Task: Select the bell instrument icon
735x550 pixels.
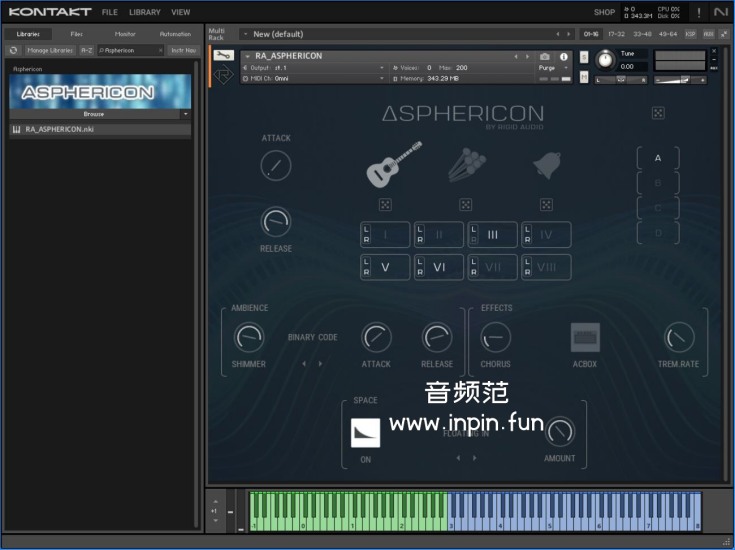Action: point(546,165)
